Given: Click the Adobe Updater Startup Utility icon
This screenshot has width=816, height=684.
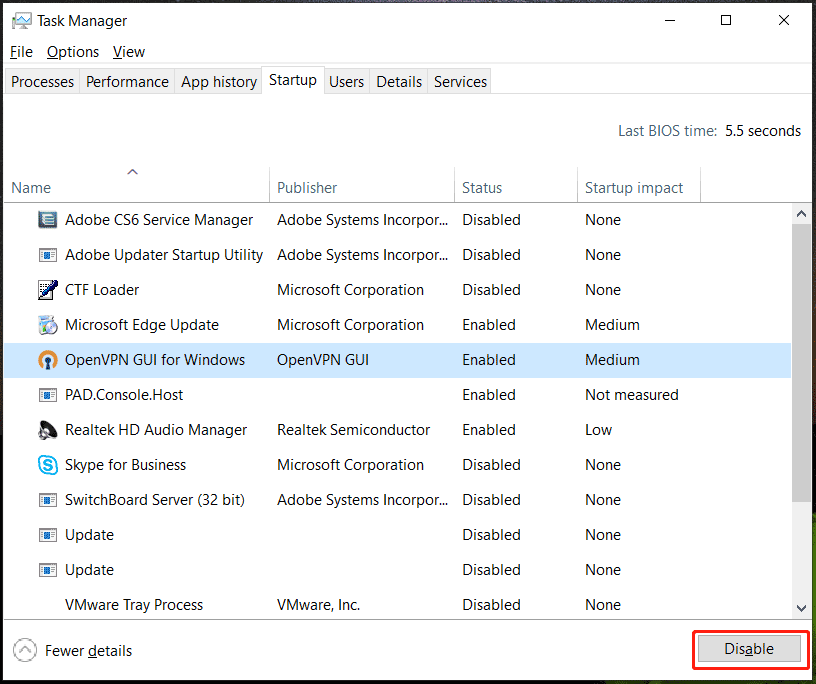Looking at the screenshot, I should [x=47, y=254].
